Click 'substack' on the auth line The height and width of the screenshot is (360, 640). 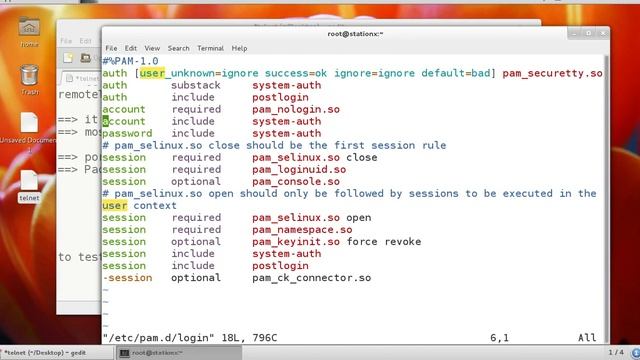(x=196, y=85)
